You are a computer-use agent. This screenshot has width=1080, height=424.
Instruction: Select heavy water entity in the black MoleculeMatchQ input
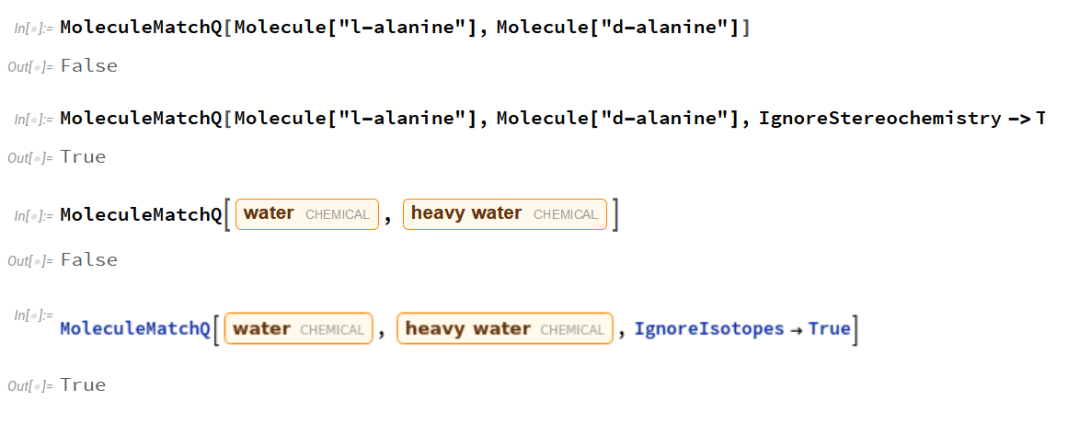505,214
